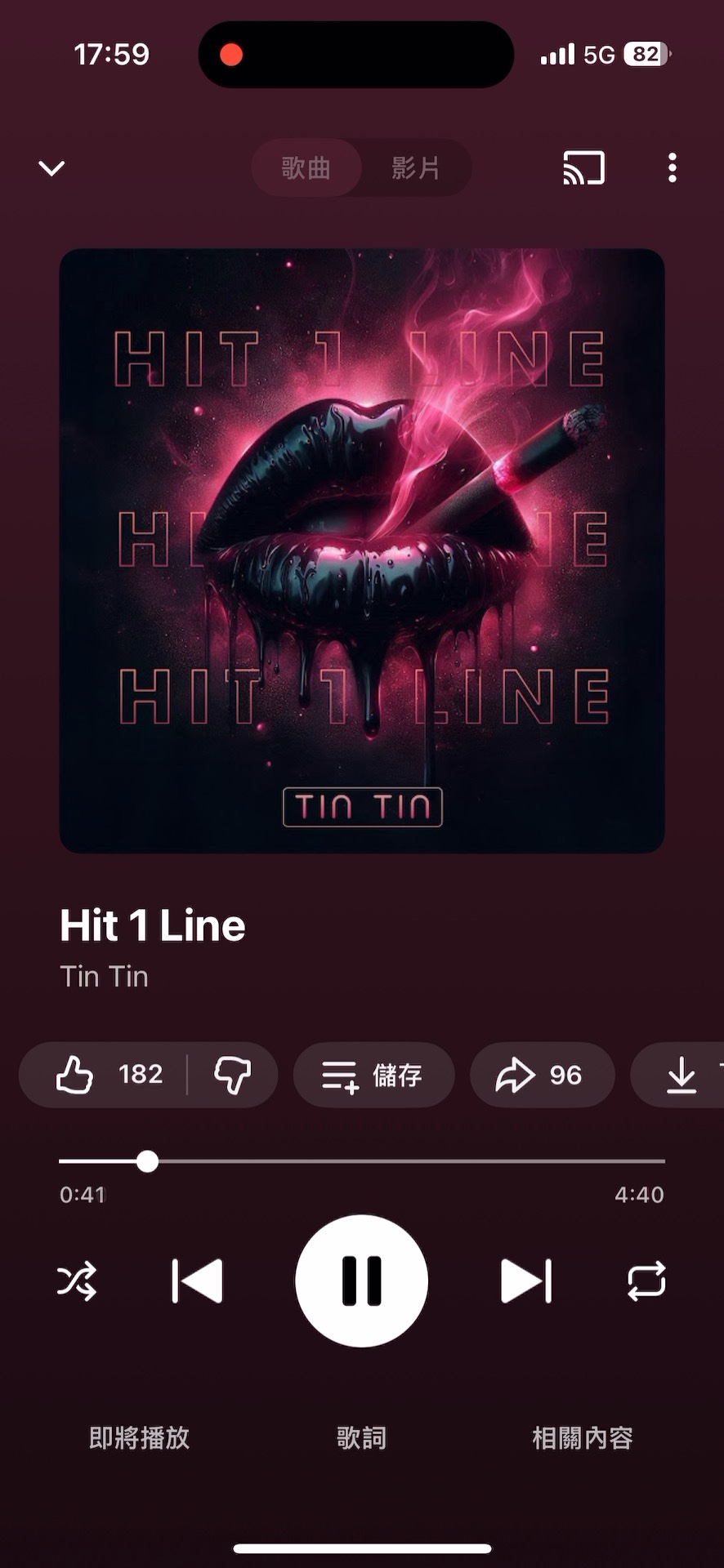The width and height of the screenshot is (724, 1568).
Task: Toggle repeat mode
Action: click(646, 1281)
